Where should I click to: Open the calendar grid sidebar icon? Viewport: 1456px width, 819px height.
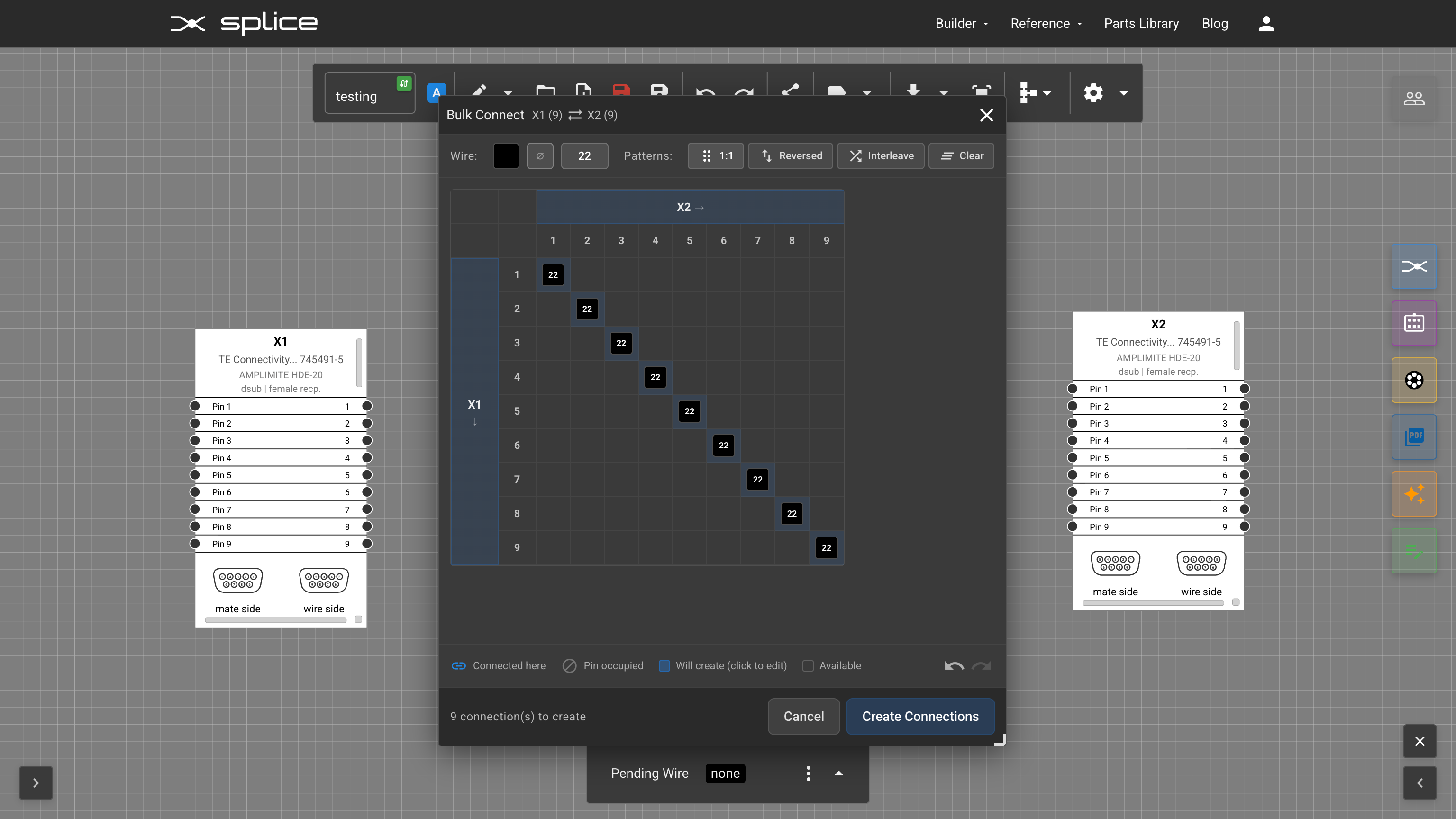click(x=1414, y=323)
